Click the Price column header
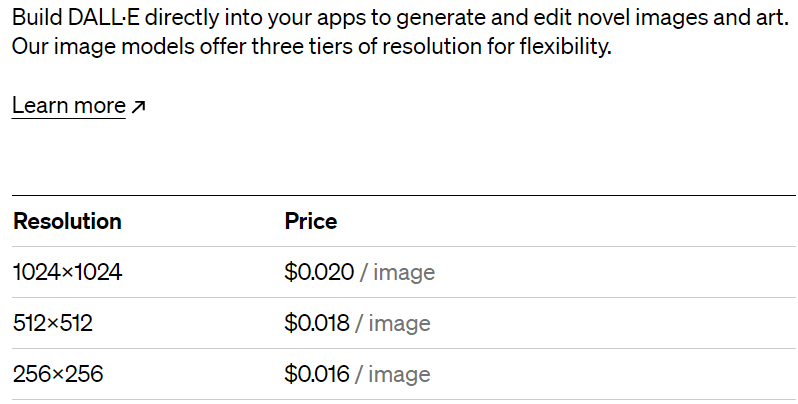The image size is (798, 404). click(x=311, y=221)
